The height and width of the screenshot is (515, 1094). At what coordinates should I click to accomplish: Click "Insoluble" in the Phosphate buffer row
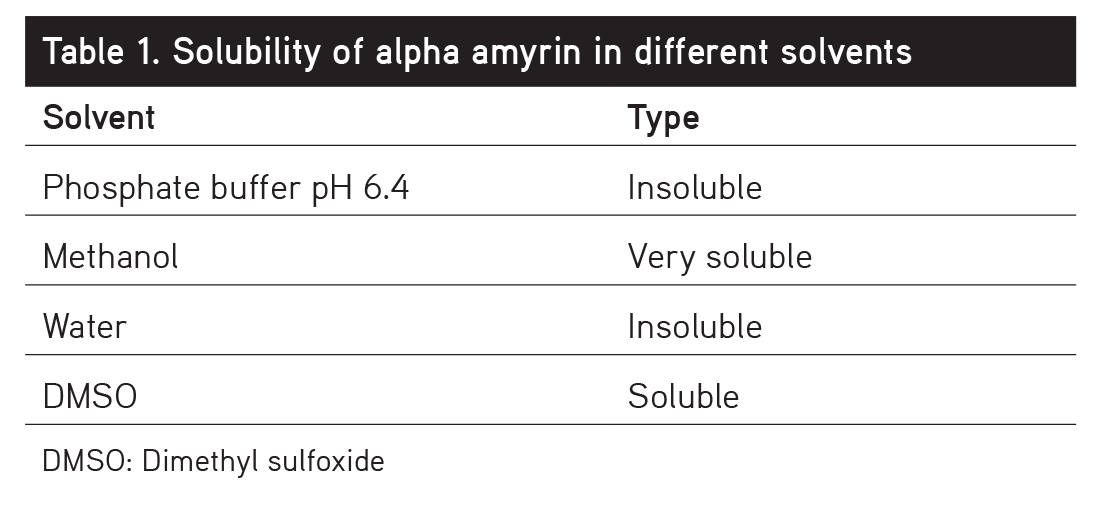(695, 187)
